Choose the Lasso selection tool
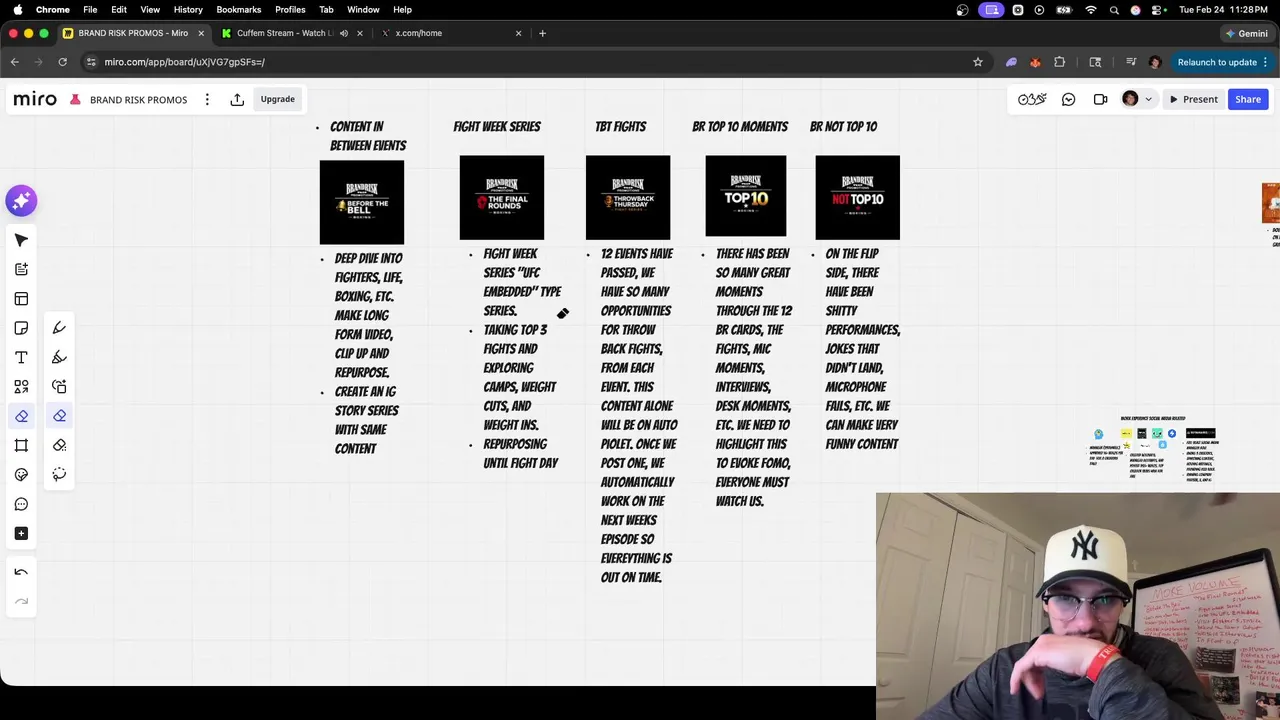Screen dimensions: 1280x720 click(59, 475)
